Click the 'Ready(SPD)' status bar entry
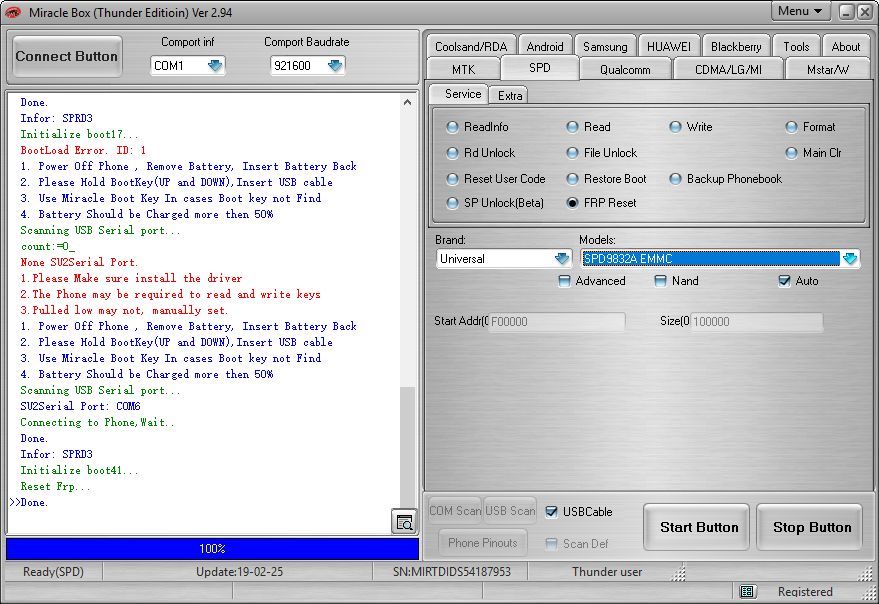The height and width of the screenshot is (604, 879). (x=53, y=572)
